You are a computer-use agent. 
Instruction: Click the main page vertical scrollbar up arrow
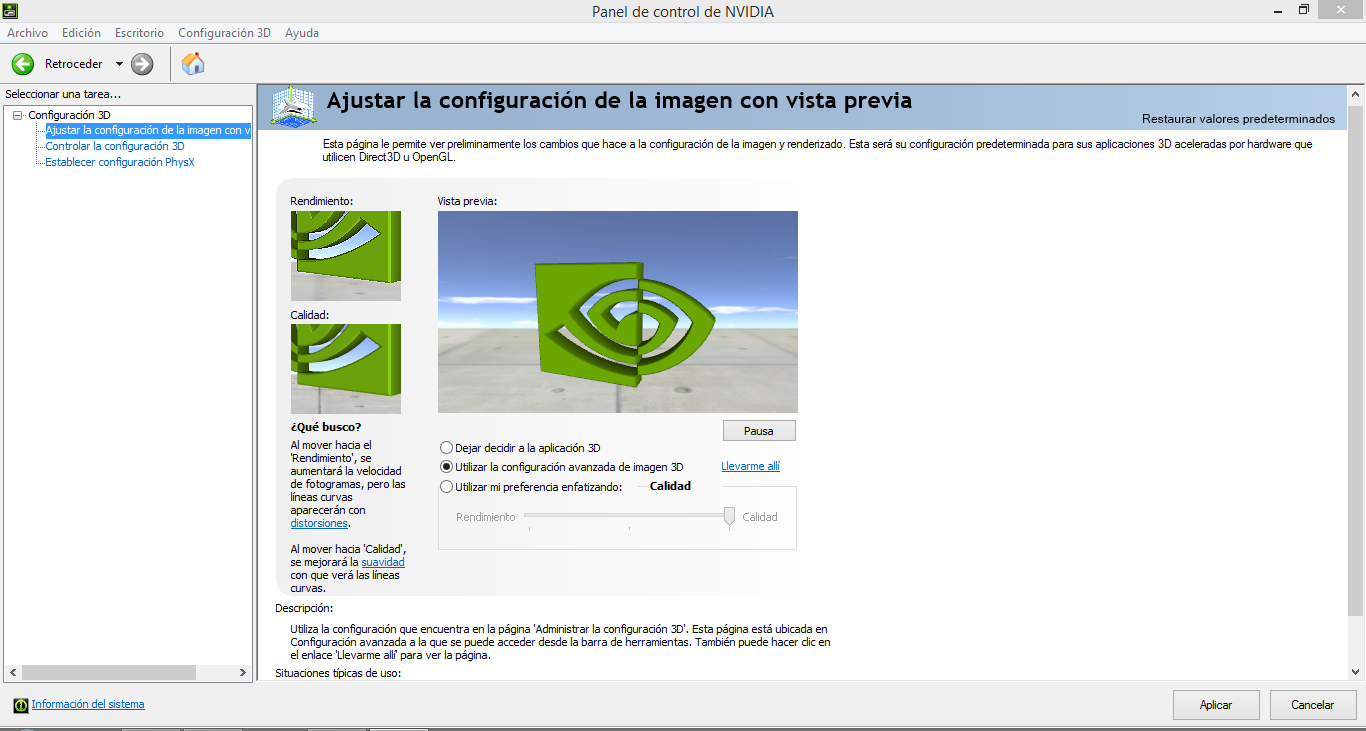1356,94
